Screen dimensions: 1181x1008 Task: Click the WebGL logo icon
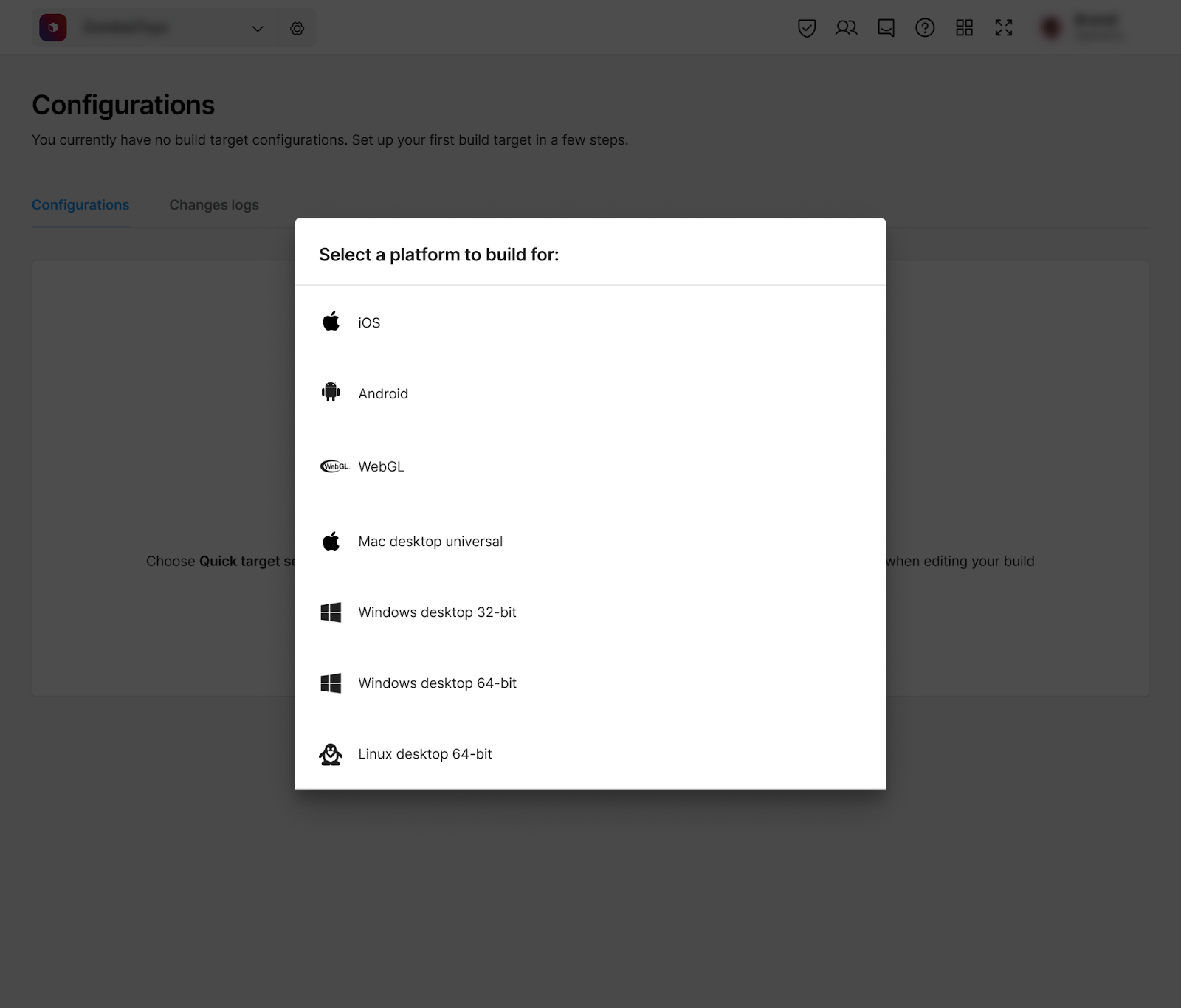point(334,466)
